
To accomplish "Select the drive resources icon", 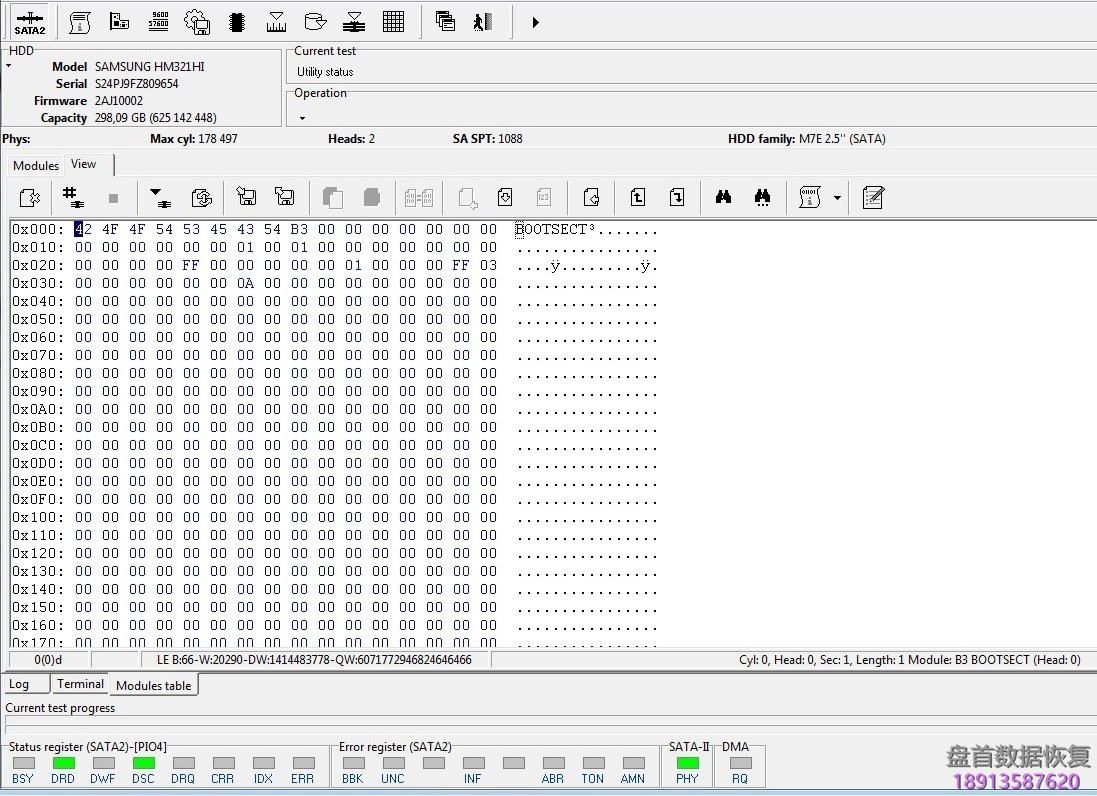I will 120,21.
